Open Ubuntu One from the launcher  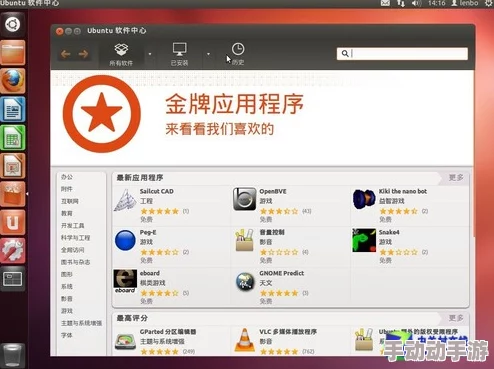pyautogui.click(x=13, y=222)
